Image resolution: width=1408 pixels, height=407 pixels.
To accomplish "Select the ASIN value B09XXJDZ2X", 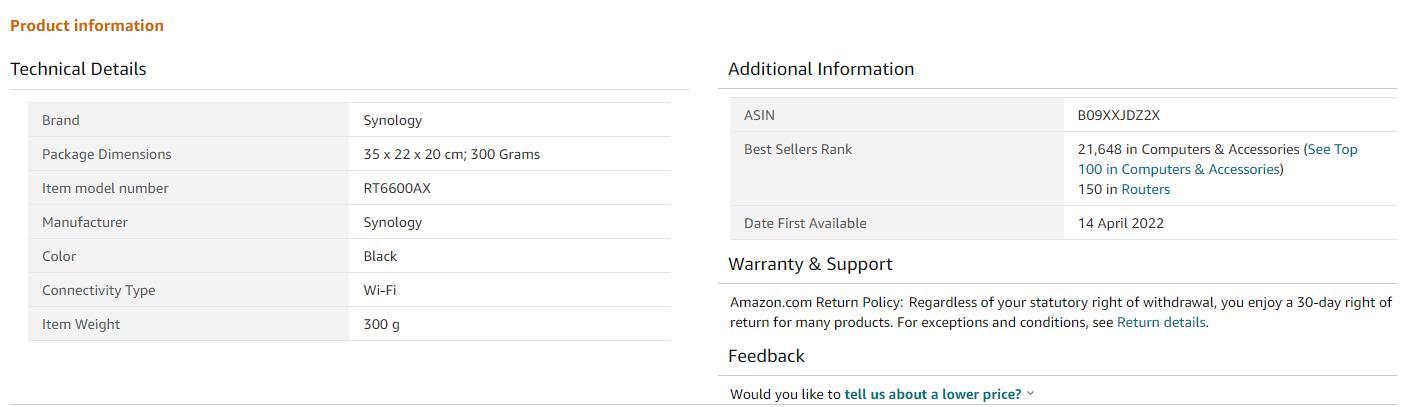I will [1118, 115].
